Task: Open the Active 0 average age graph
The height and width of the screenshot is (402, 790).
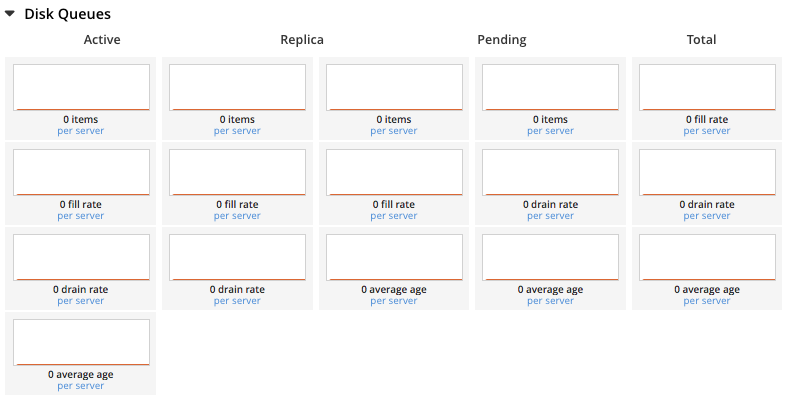Action: [x=81, y=342]
